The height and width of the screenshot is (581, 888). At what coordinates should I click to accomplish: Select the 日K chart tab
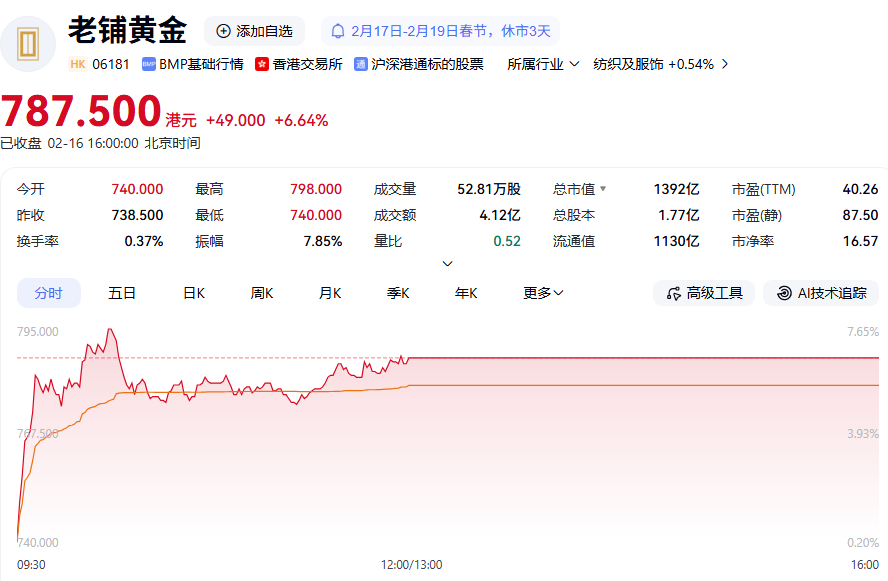coord(194,293)
